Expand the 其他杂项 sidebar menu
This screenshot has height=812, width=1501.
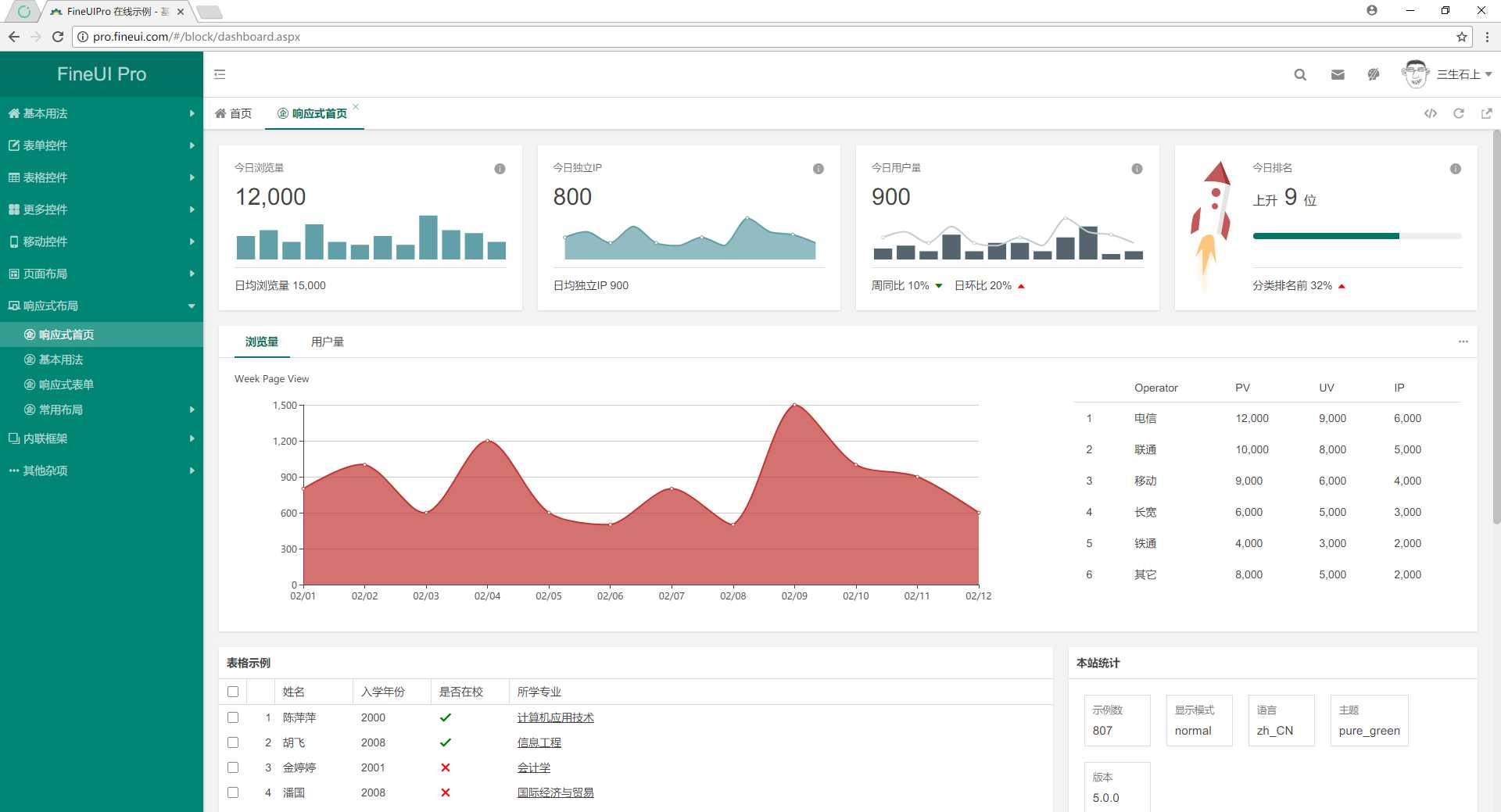click(x=102, y=470)
